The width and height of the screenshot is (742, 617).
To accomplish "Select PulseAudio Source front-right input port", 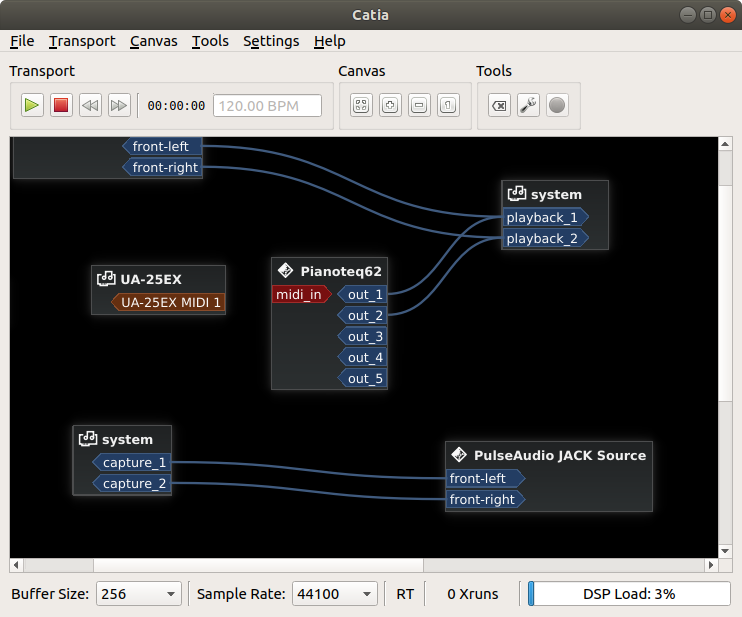I will click(x=486, y=499).
